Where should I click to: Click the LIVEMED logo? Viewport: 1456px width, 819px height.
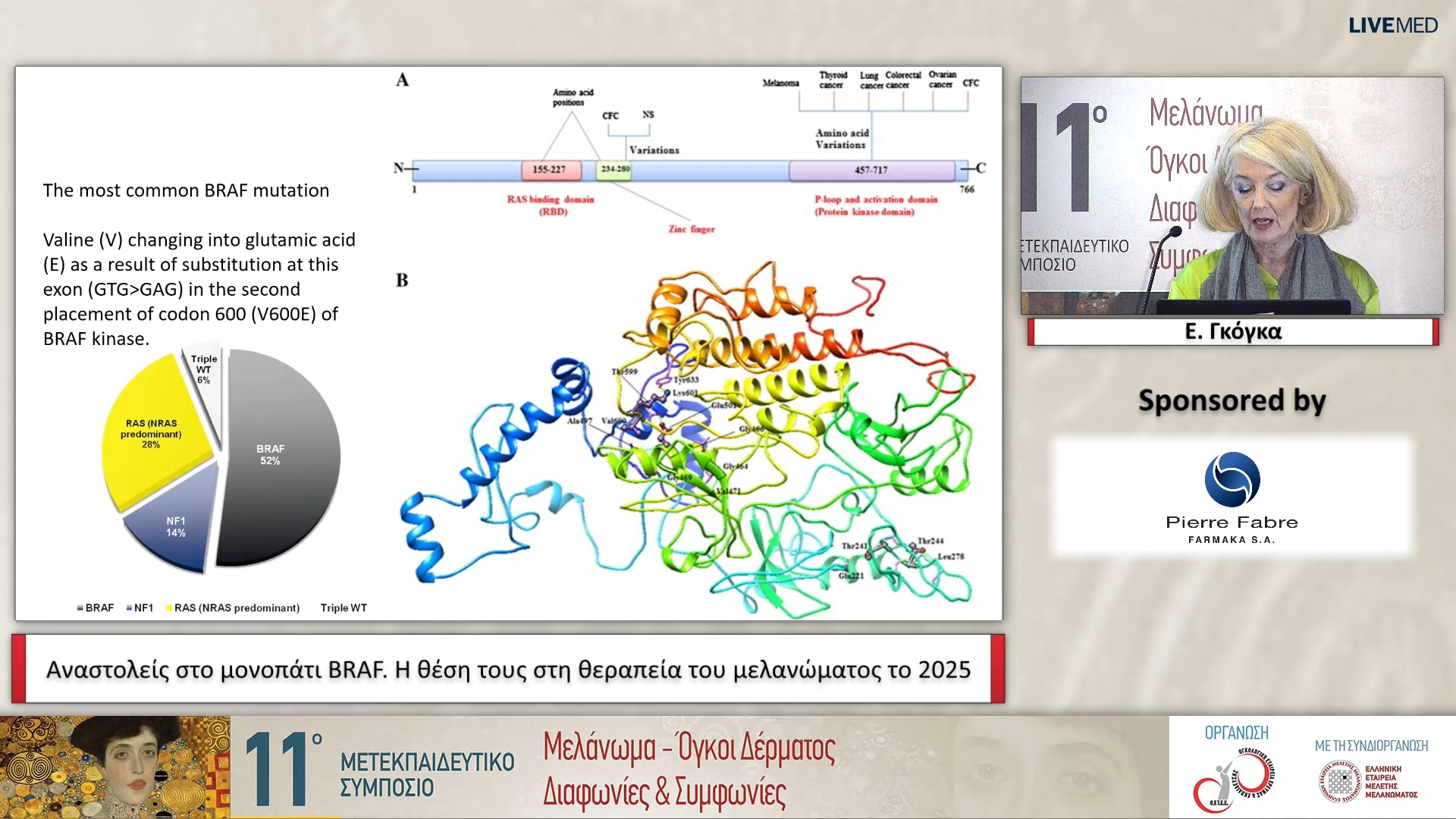[1392, 25]
